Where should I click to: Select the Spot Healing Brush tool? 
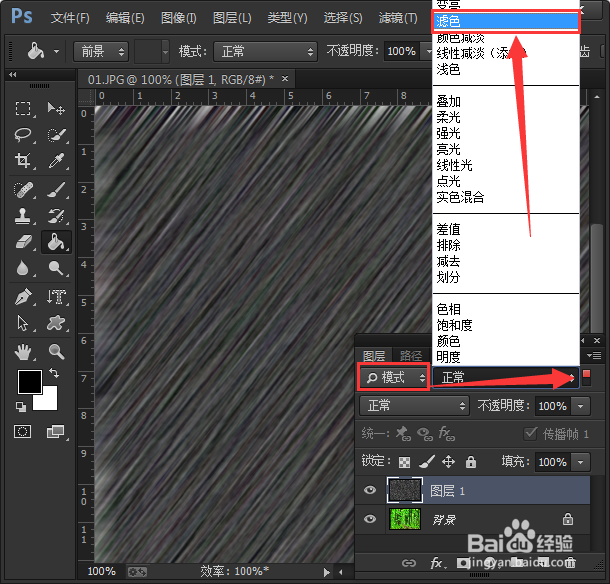pyautogui.click(x=23, y=190)
